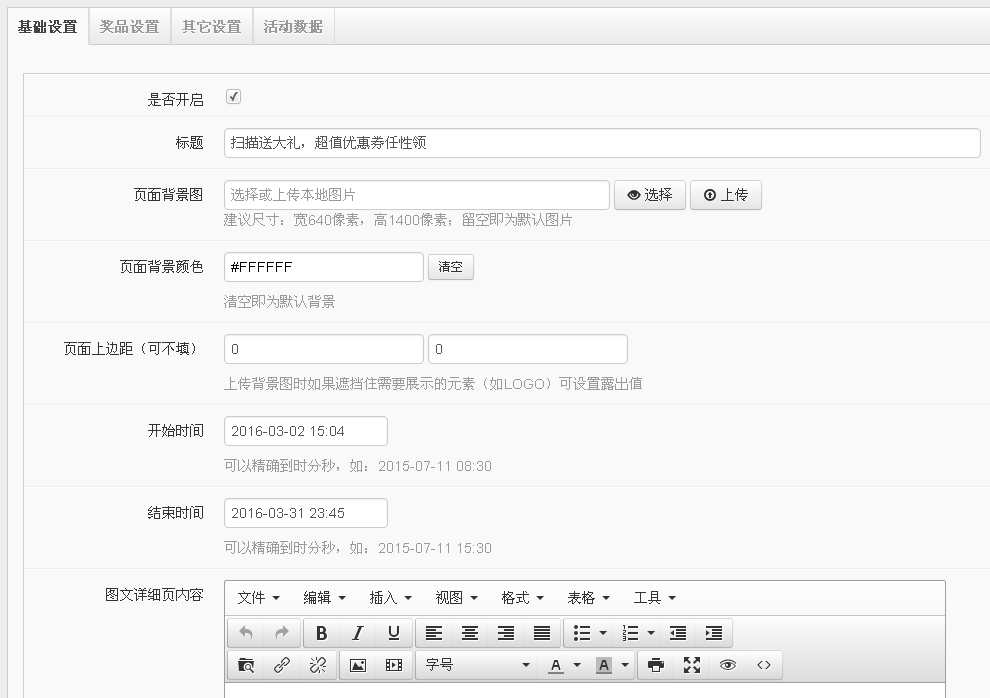This screenshot has height=698, width=990.
Task: Expand the bullet list style dropdown
Action: click(x=603, y=632)
